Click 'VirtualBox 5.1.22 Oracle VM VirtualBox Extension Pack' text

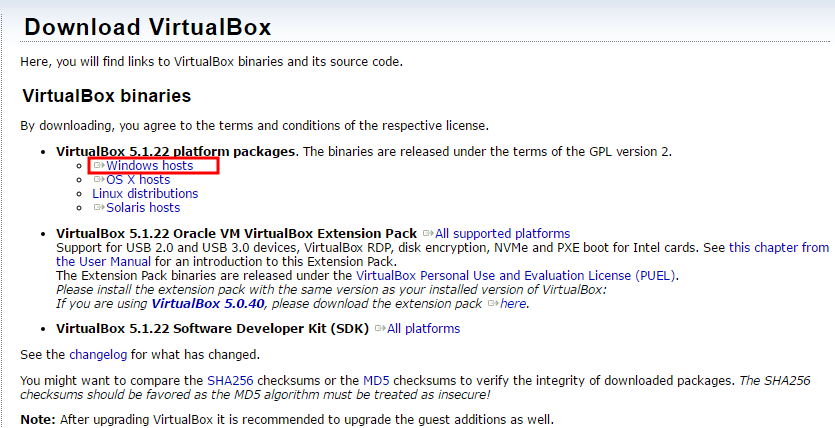click(x=236, y=234)
